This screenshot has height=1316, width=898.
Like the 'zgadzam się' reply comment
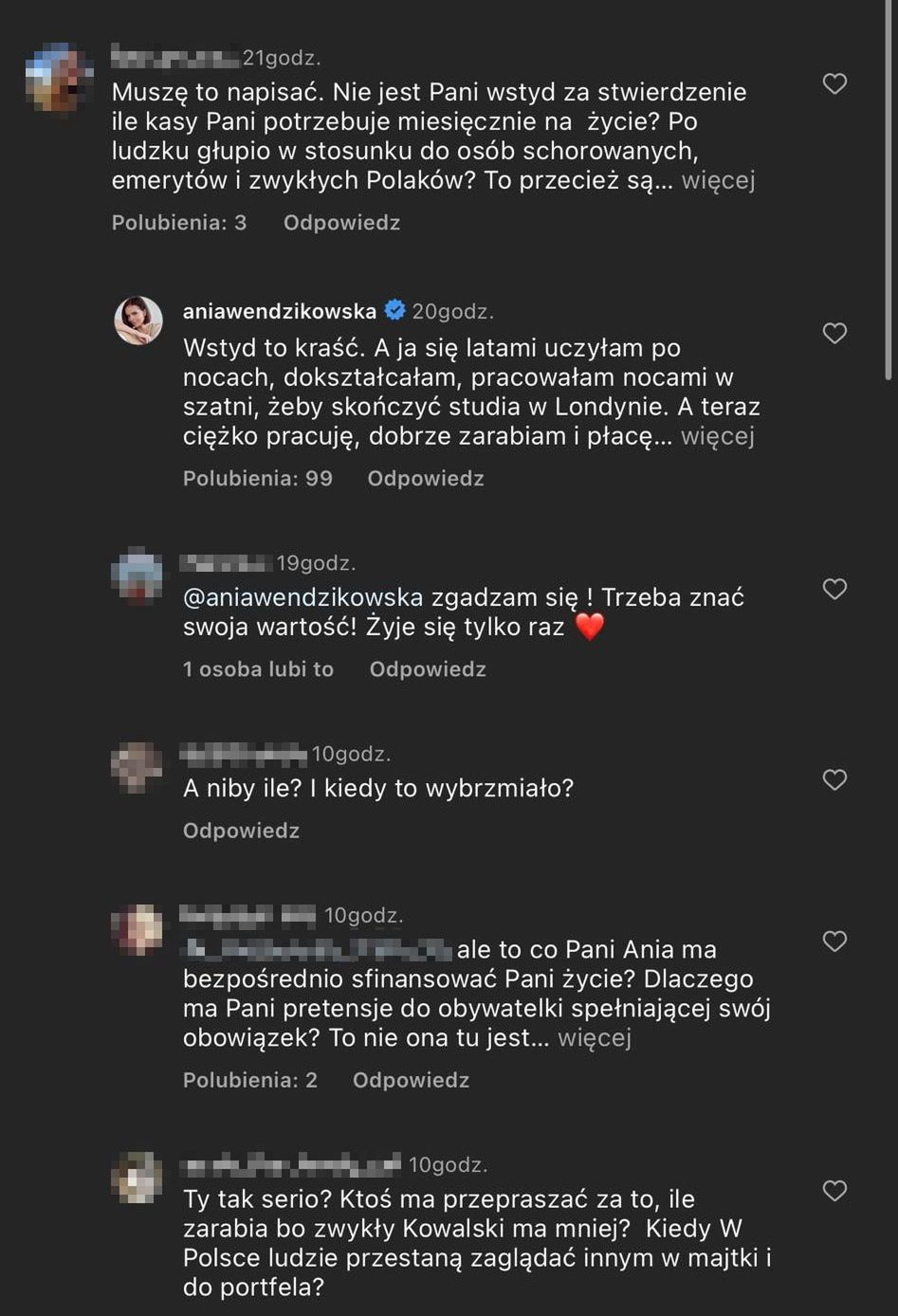tap(834, 590)
